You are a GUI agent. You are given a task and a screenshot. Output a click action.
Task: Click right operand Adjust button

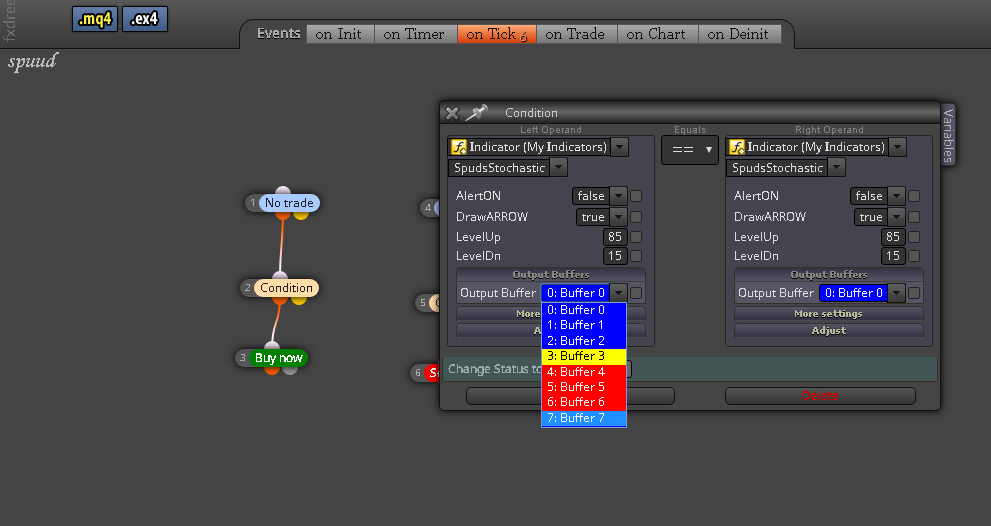[x=829, y=331]
